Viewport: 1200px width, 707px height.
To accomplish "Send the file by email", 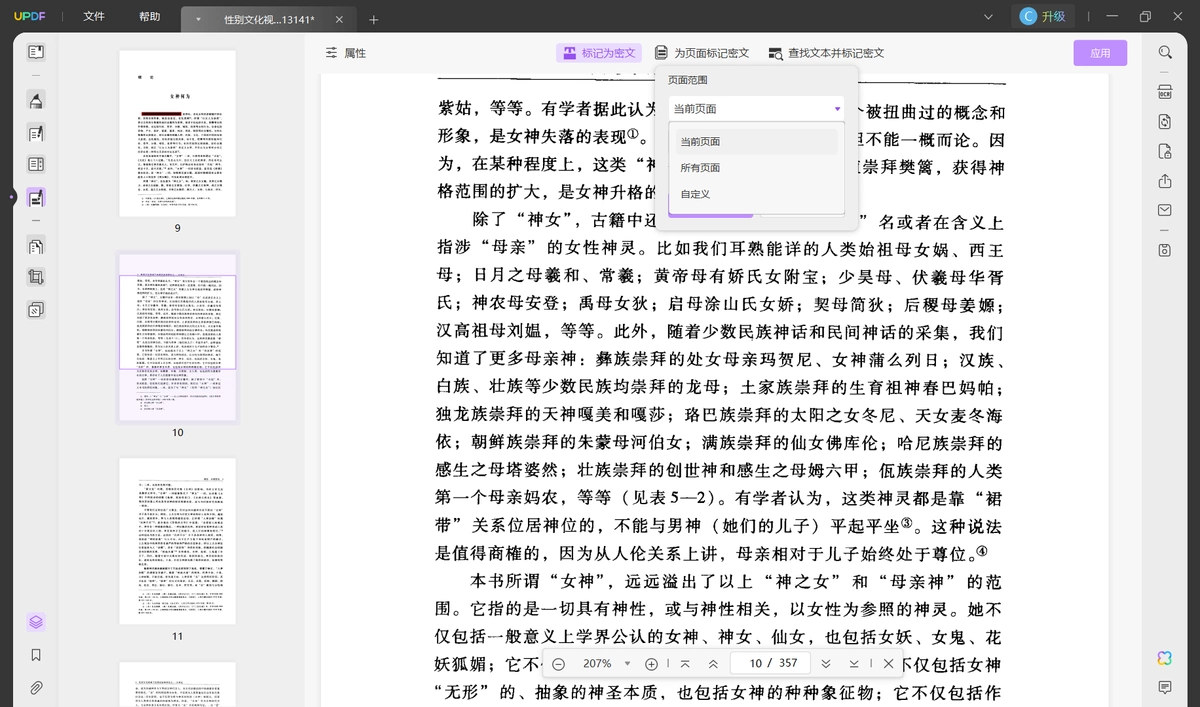I will [x=1165, y=210].
